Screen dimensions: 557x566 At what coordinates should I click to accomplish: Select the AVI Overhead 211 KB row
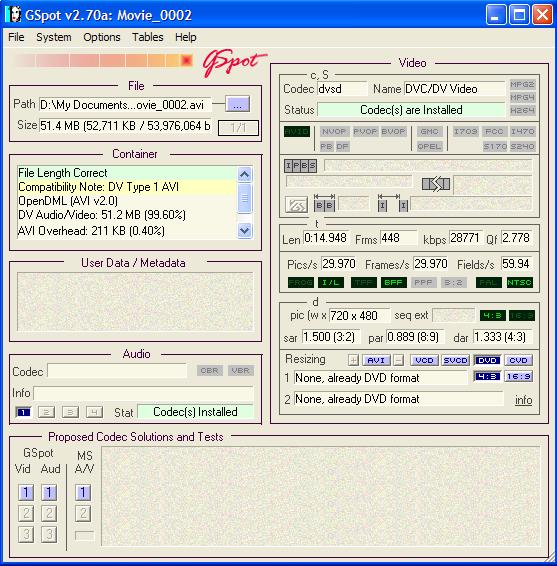pos(126,231)
